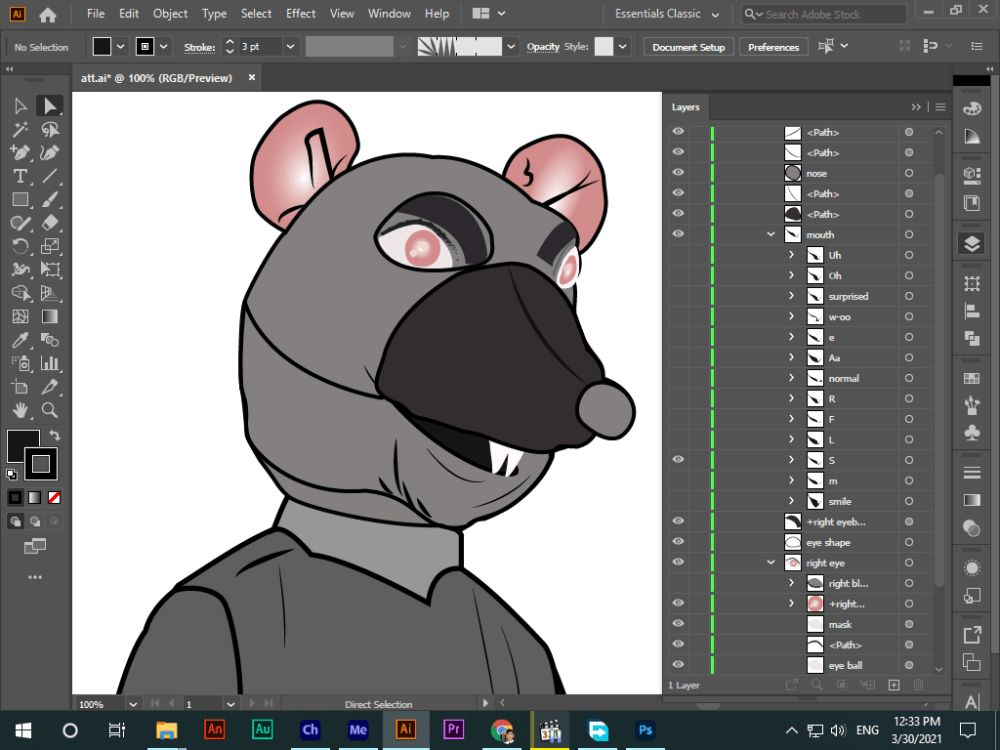Collapse the right eye layer group
This screenshot has width=1000, height=750.
tap(770, 562)
